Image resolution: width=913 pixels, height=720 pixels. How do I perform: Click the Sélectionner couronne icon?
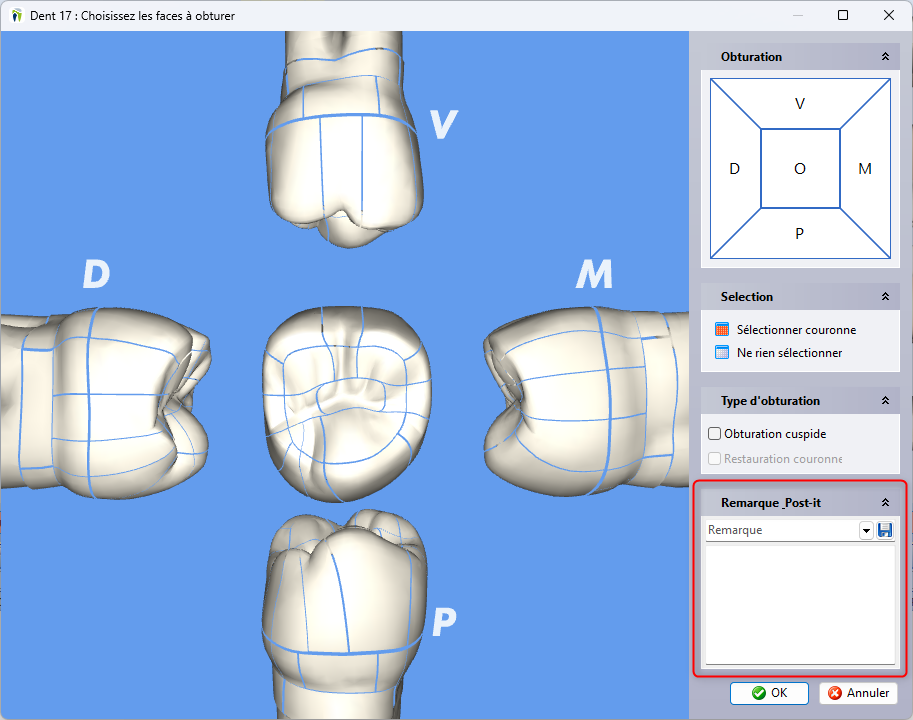723,329
